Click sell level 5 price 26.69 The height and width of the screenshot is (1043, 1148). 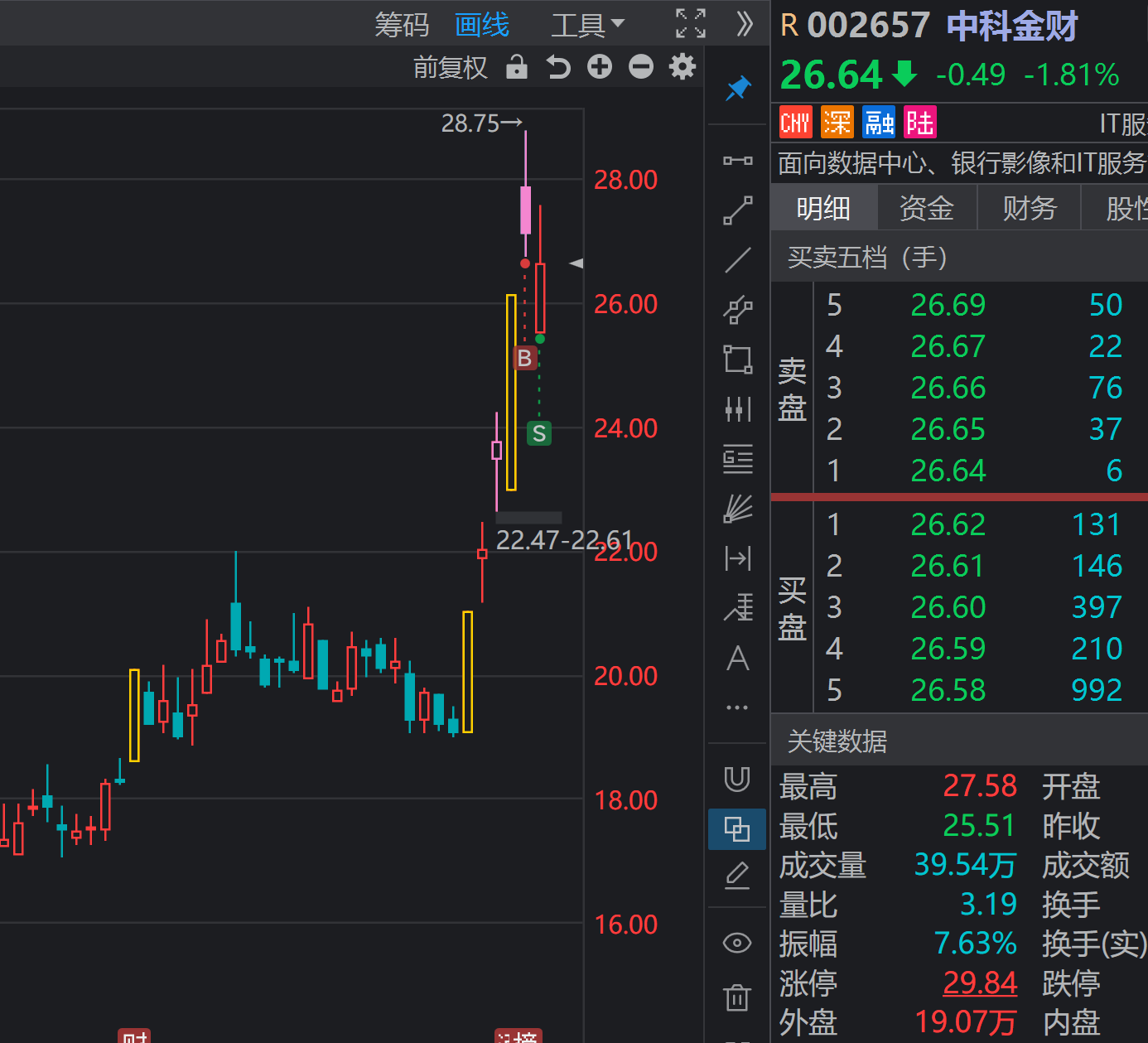click(948, 305)
